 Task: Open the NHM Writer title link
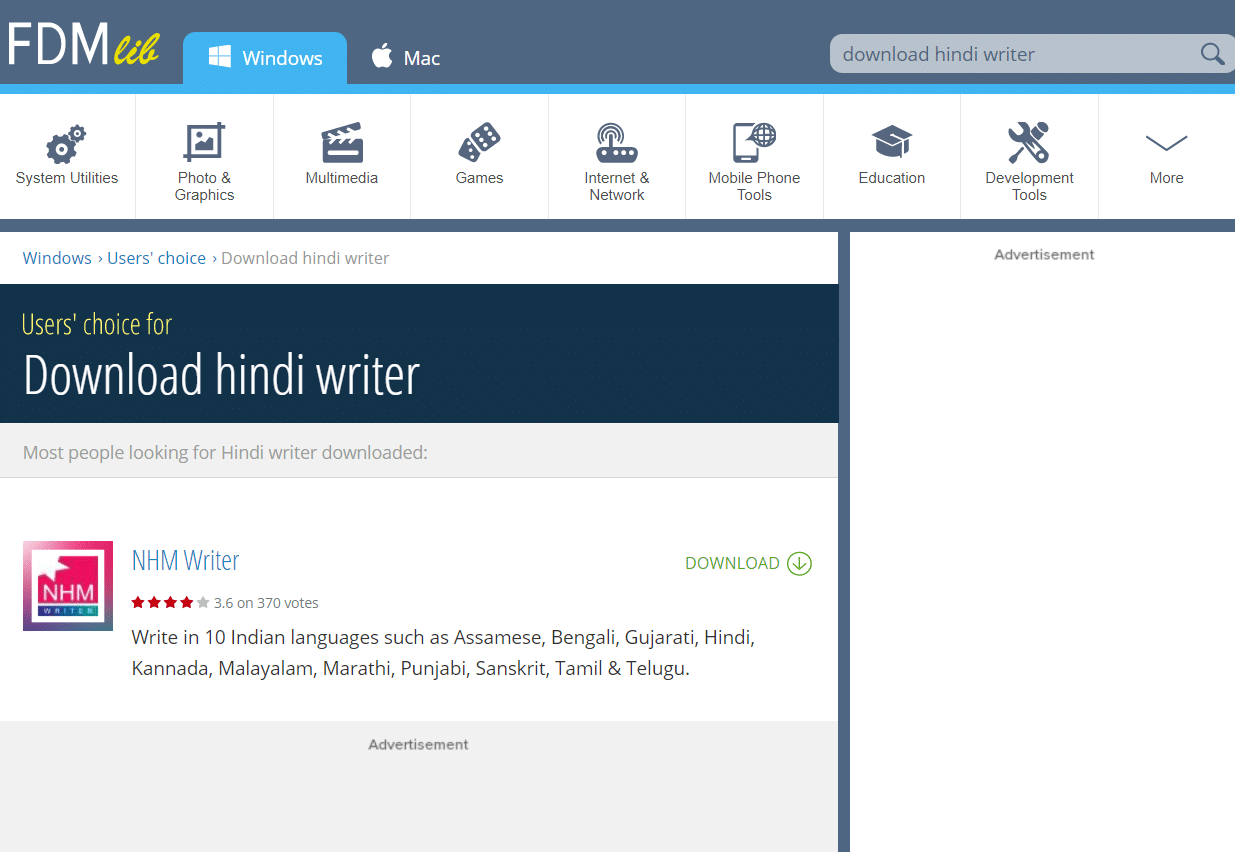tap(186, 560)
